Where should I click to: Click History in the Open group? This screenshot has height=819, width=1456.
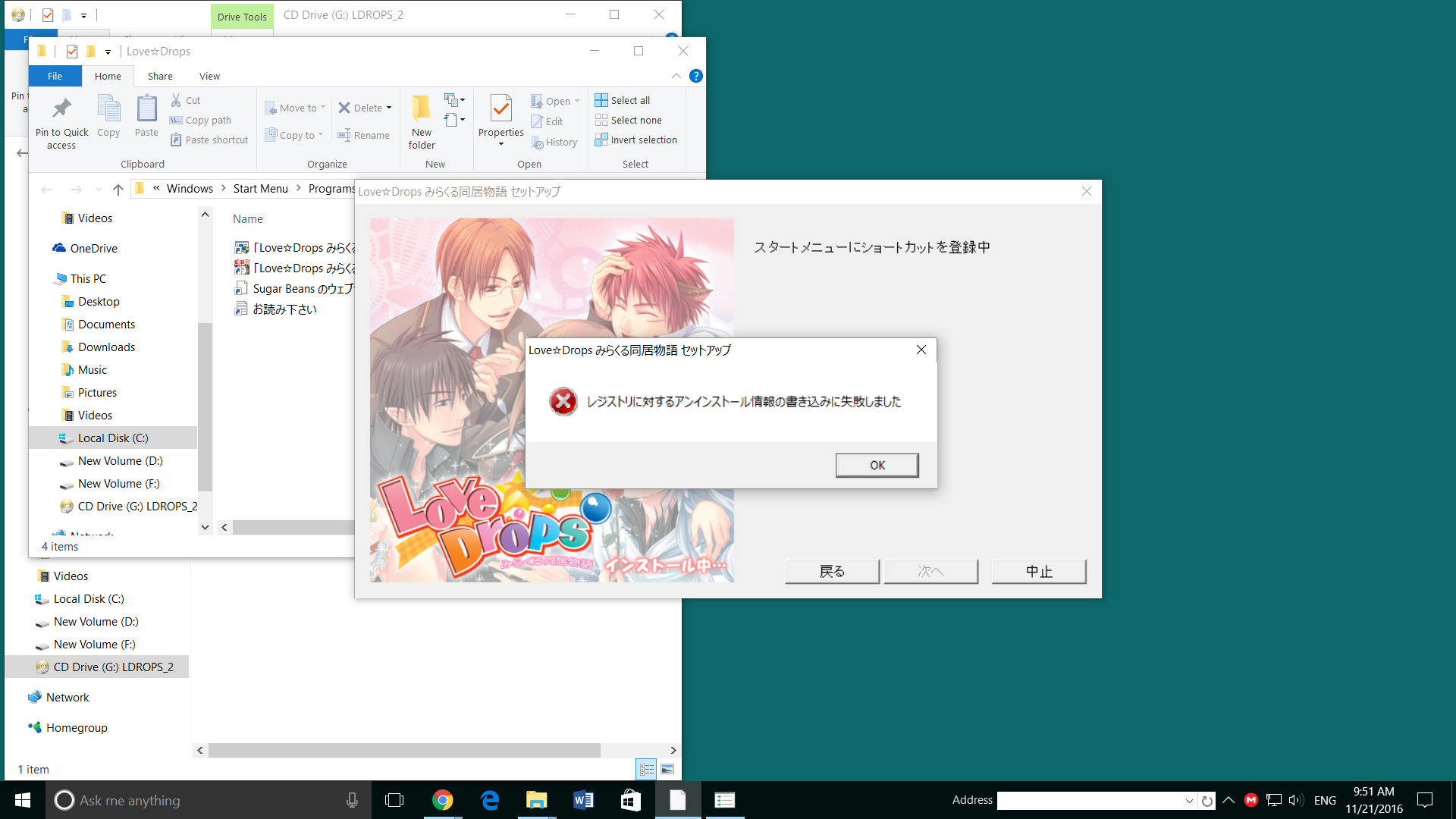[554, 142]
